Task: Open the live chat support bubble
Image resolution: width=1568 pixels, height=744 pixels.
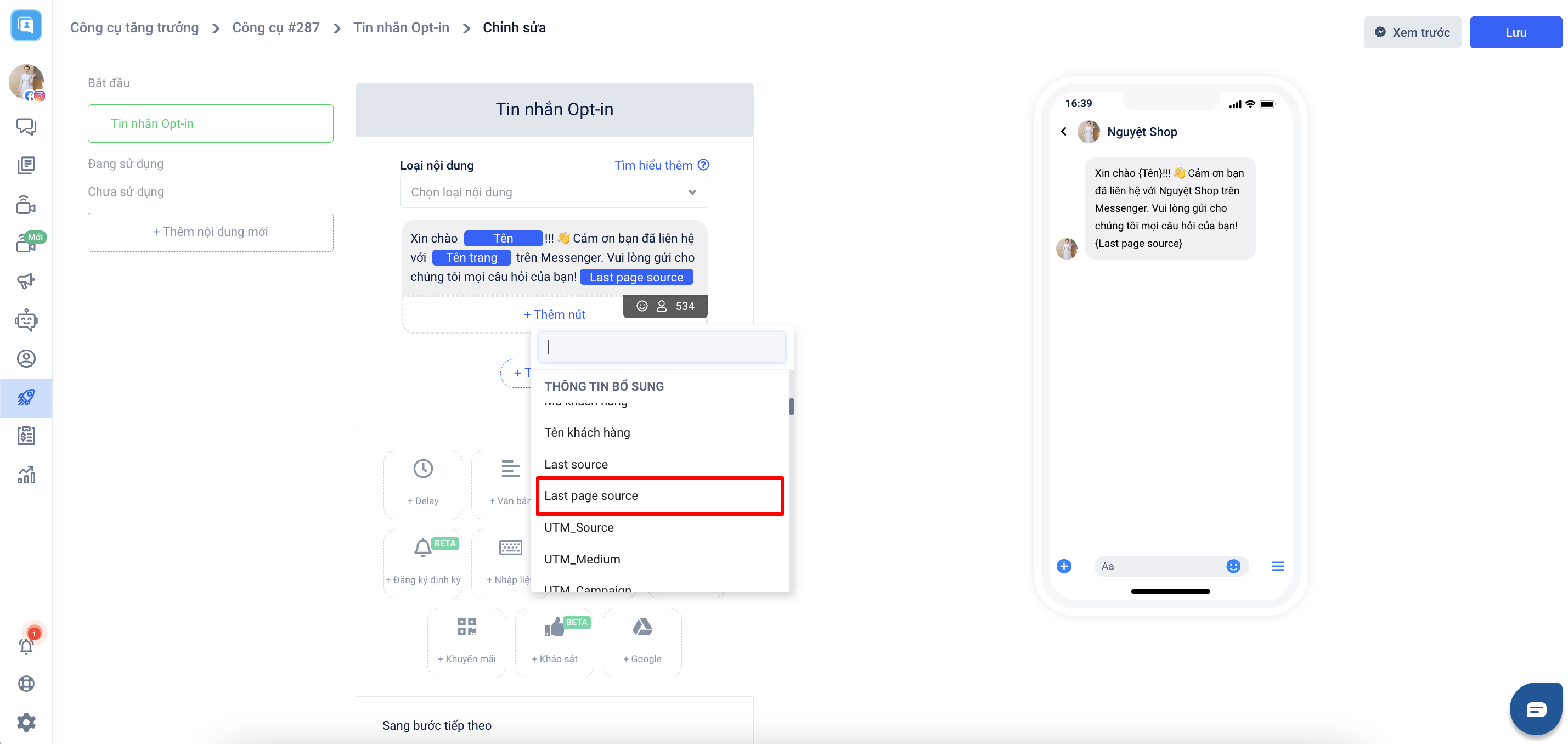Action: tap(1535, 709)
